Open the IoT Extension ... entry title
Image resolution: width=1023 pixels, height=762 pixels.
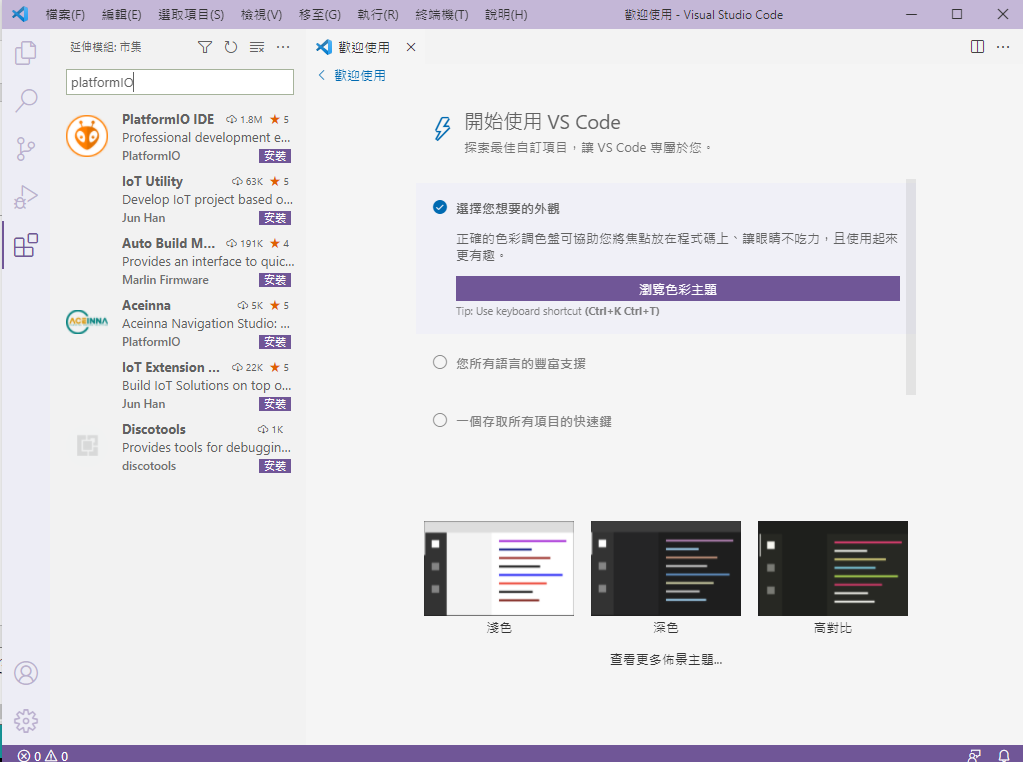pos(170,367)
